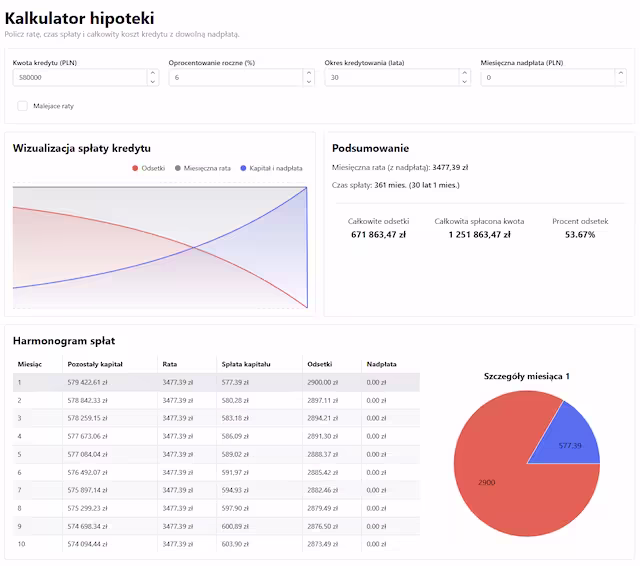Hide the Kapitał i nadpłata legend series
Image resolution: width=640 pixels, height=566 pixels.
[270, 168]
